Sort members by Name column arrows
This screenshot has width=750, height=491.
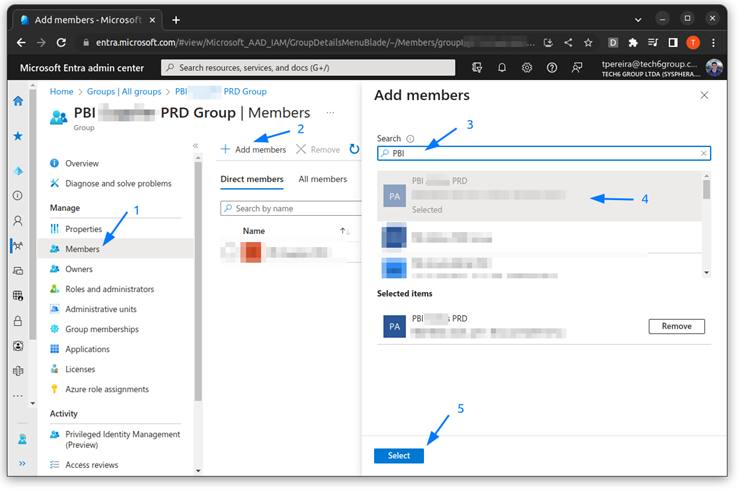tap(344, 231)
